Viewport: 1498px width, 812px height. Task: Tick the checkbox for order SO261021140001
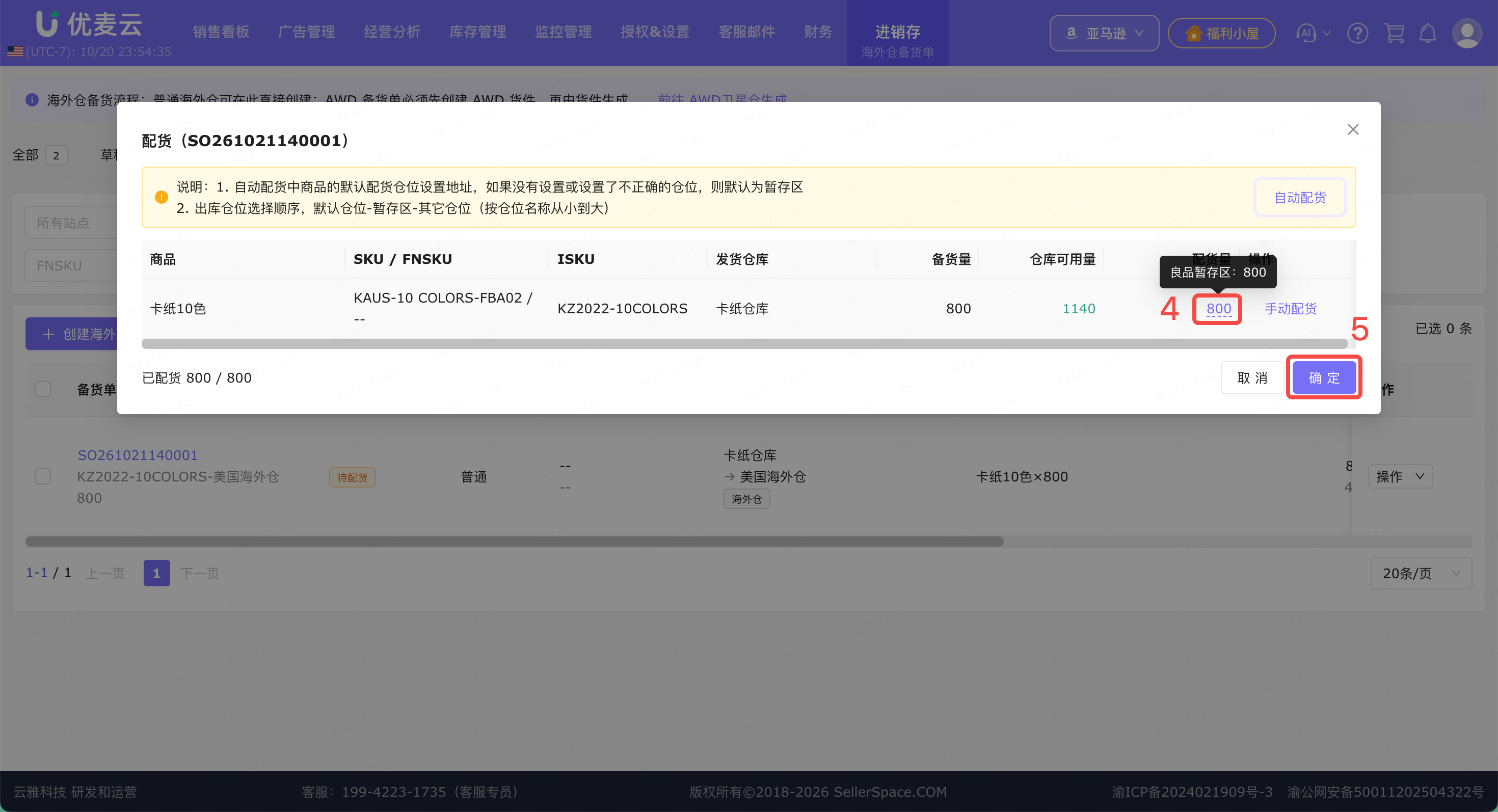tap(42, 476)
